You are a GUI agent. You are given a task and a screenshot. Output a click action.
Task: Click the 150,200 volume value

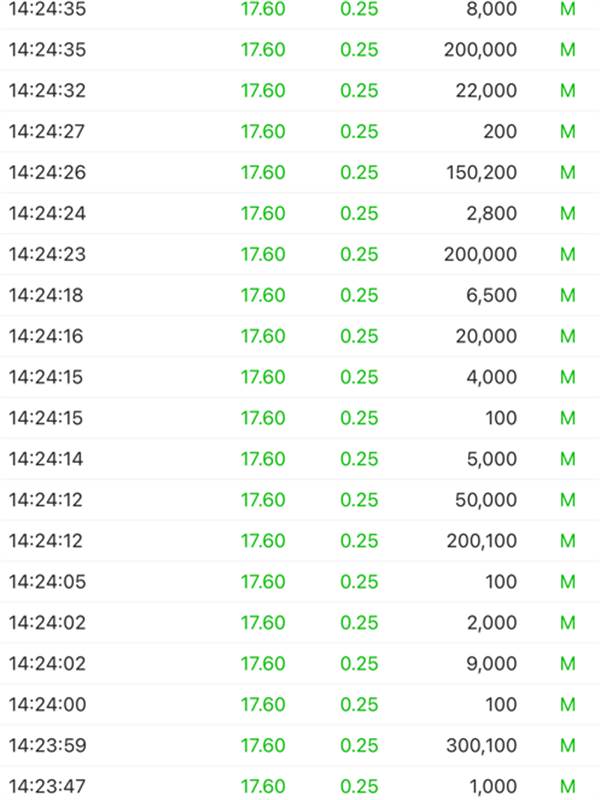click(x=482, y=173)
